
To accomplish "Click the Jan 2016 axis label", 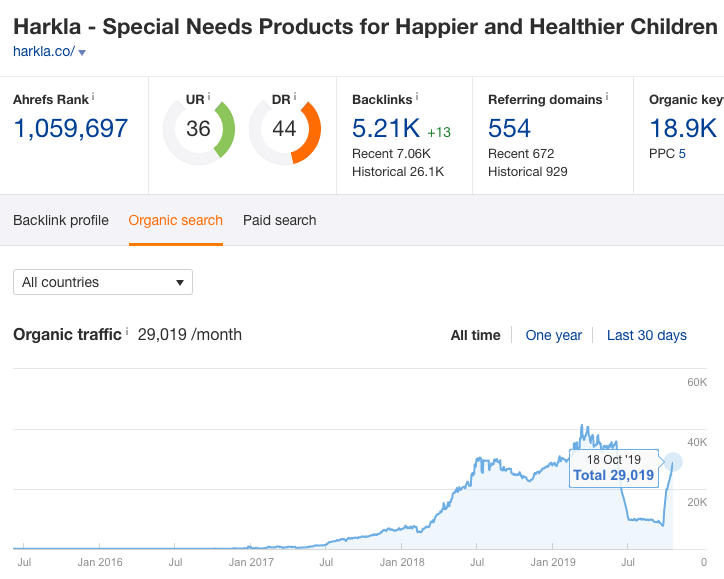I will click(x=100, y=562).
